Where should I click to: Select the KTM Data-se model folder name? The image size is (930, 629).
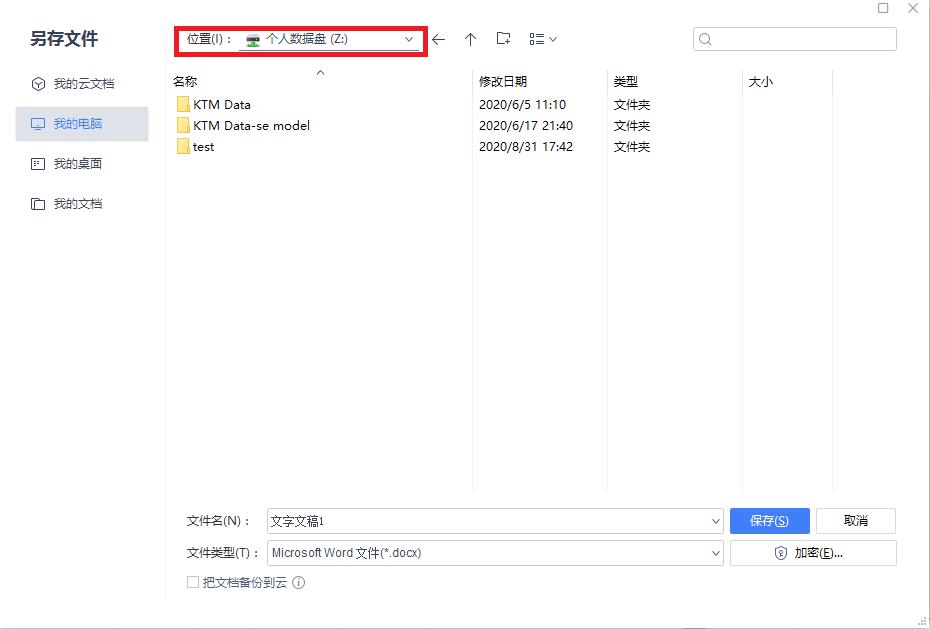251,126
